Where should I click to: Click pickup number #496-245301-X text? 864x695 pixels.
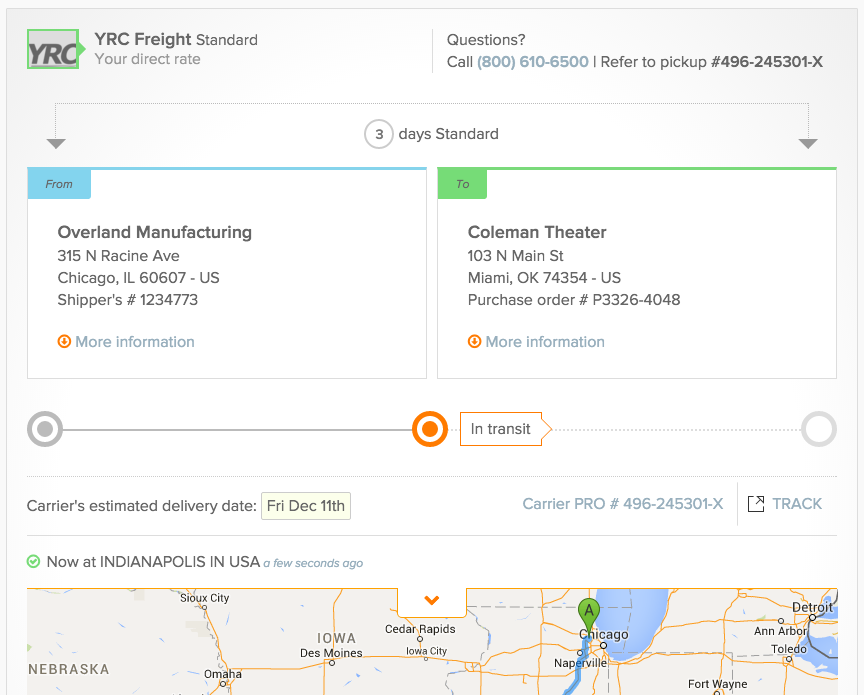(766, 62)
